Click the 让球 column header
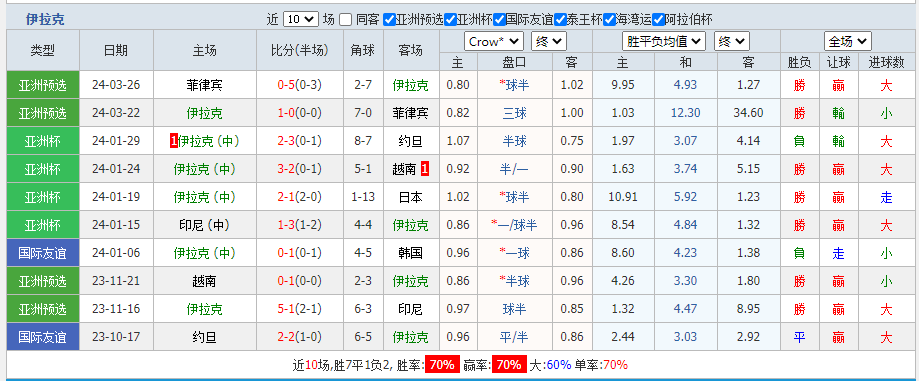Screen dimensions: 919x381 tap(839, 63)
